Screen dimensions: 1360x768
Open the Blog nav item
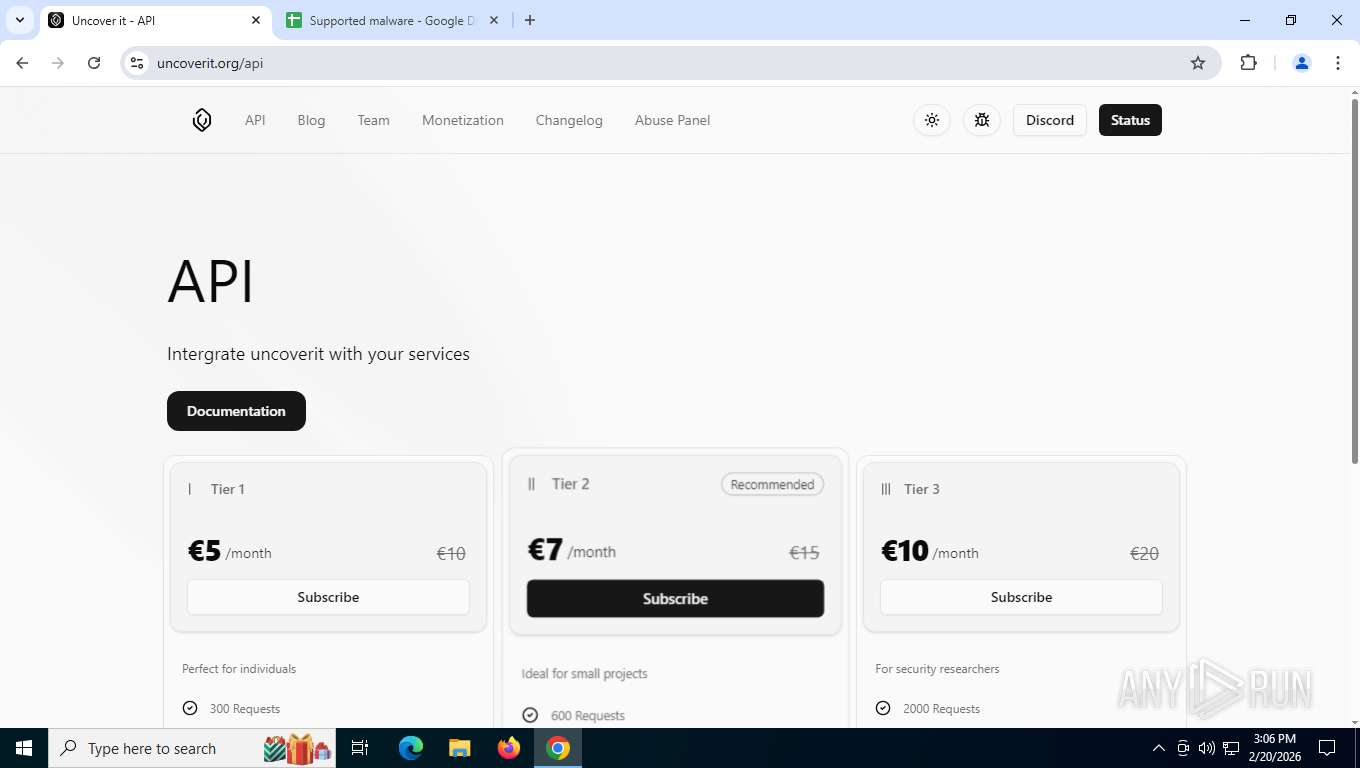[x=311, y=120]
